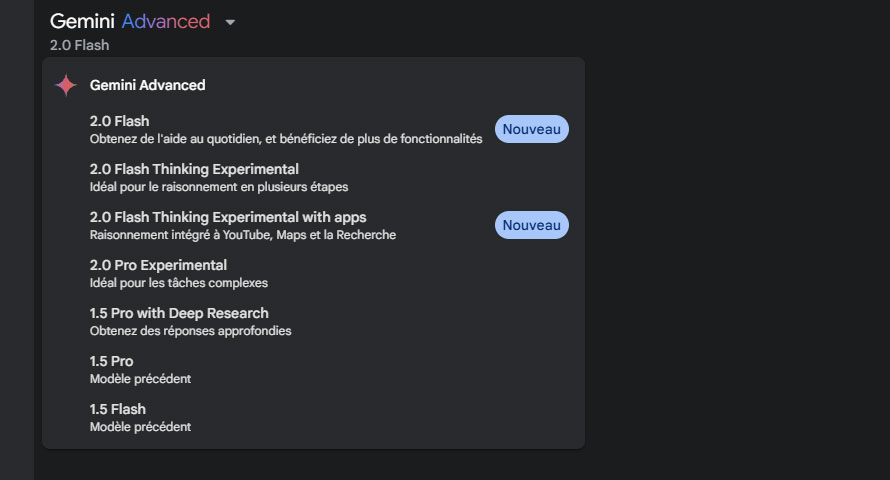Image resolution: width=890 pixels, height=480 pixels.
Task: Select 2.0 Flash Thinking Experimental with apps
Action: click(x=313, y=225)
